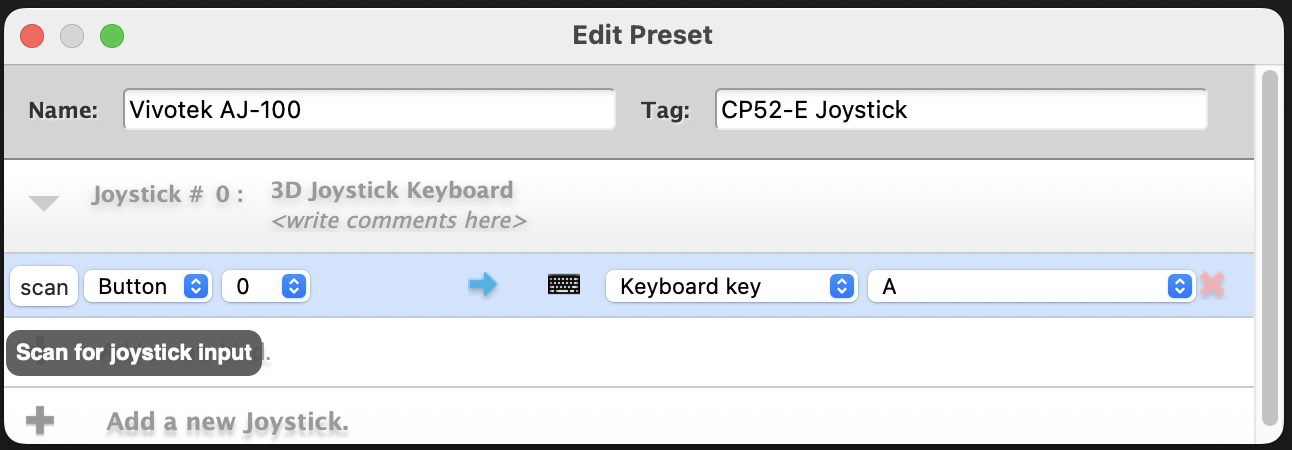The width and height of the screenshot is (1292, 450).
Task: Open the Keyboard key action dropdown
Action: 732,287
